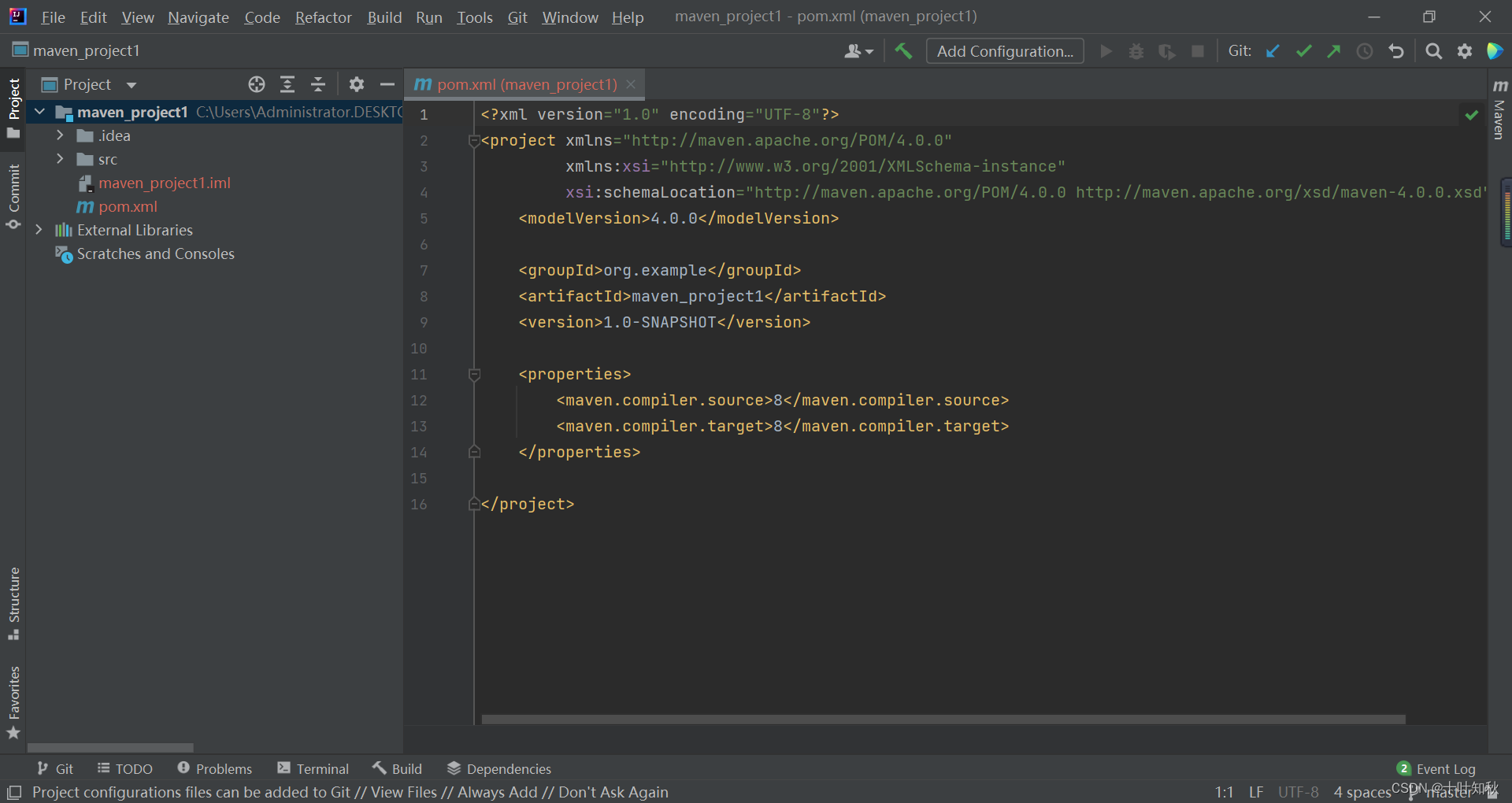
Task: Click maven_project1 breadcrumb in navigation bar
Action: coord(76,51)
